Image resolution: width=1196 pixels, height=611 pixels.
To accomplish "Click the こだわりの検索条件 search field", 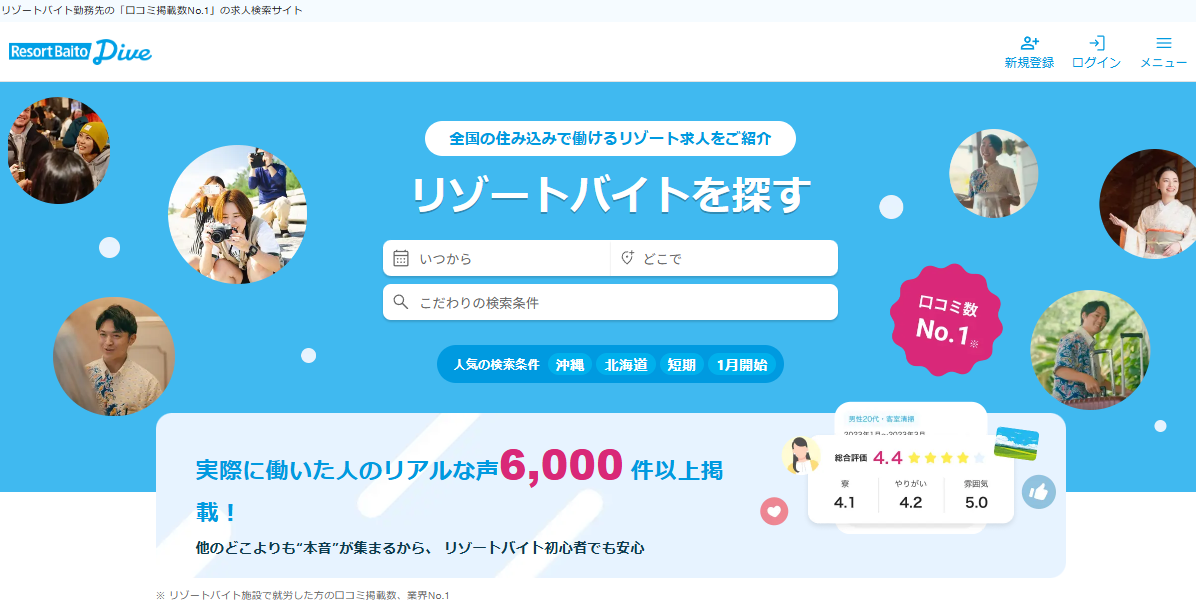I will (x=610, y=302).
